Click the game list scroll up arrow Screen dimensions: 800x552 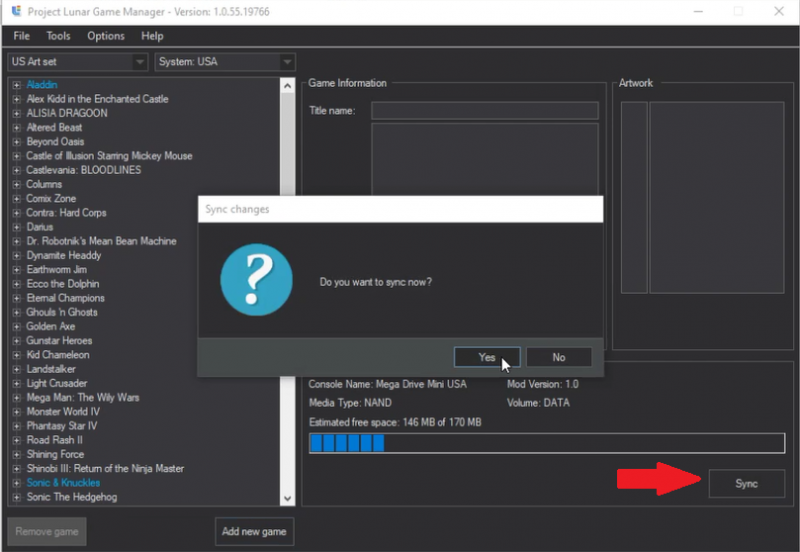click(287, 86)
